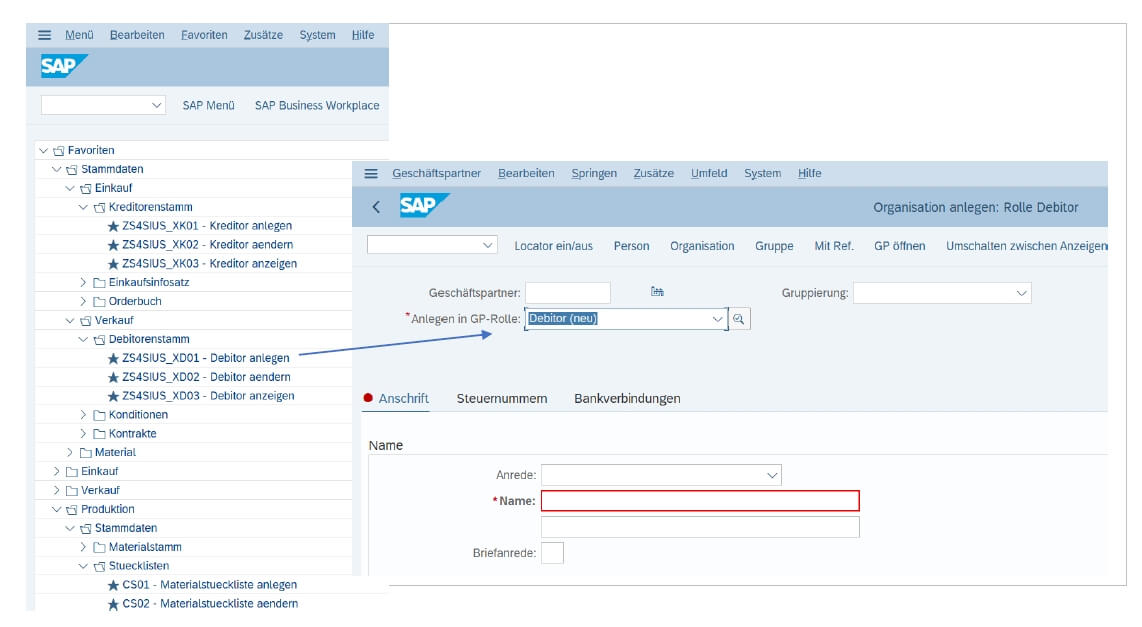The width and height of the screenshot is (1142, 627).
Task: Click the Konditionen folder icon
Action: tap(99, 415)
